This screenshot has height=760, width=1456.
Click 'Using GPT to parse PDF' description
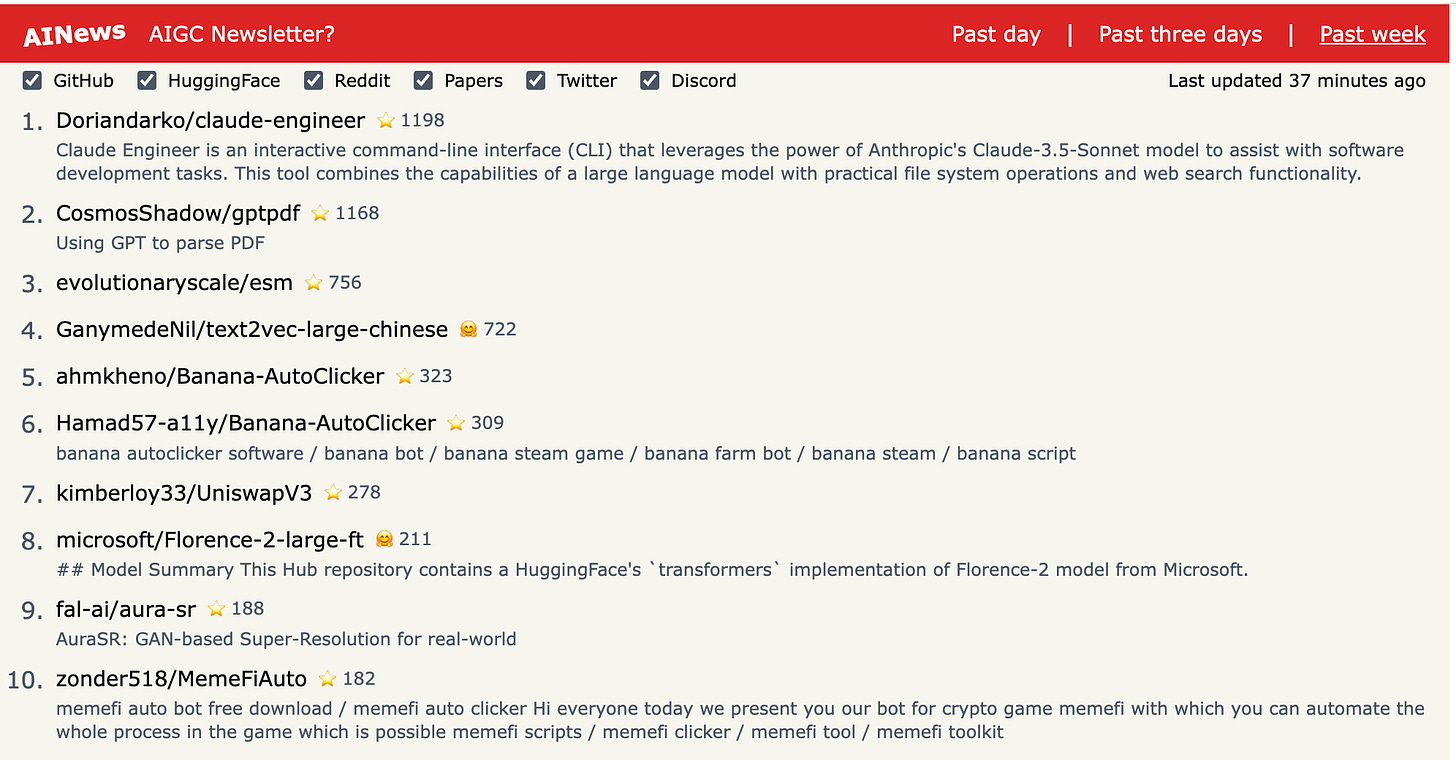coord(160,243)
